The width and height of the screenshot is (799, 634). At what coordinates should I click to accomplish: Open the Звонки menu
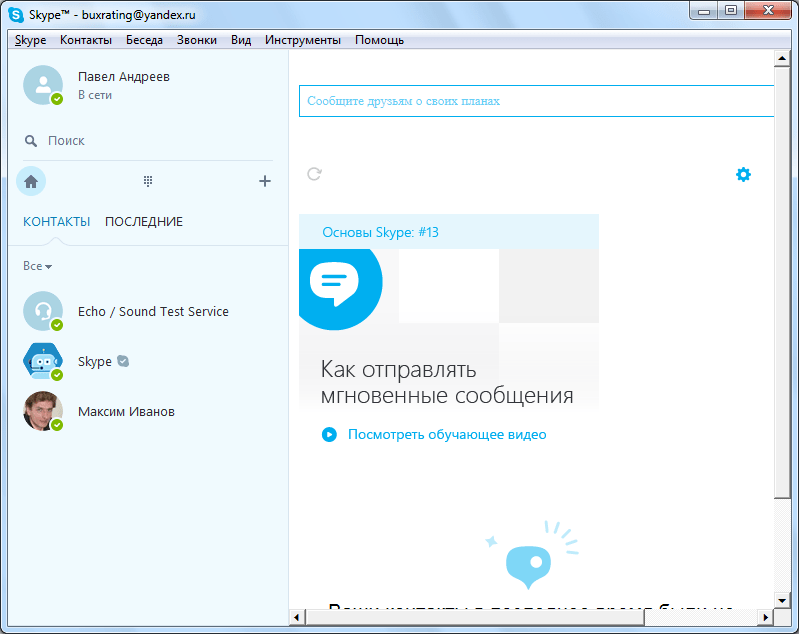pos(197,40)
